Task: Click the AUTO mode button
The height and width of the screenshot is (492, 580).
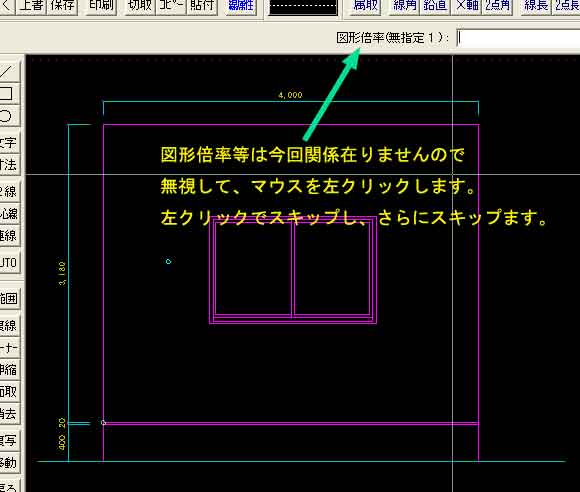Action: [8, 263]
